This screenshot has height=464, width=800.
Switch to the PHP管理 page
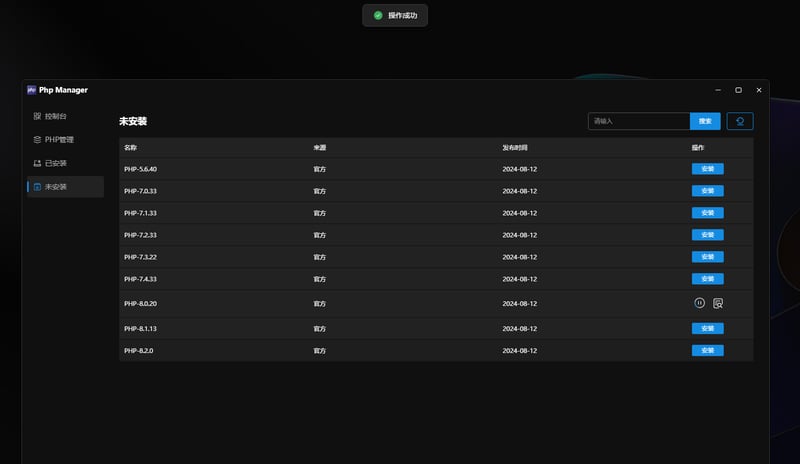coord(60,140)
